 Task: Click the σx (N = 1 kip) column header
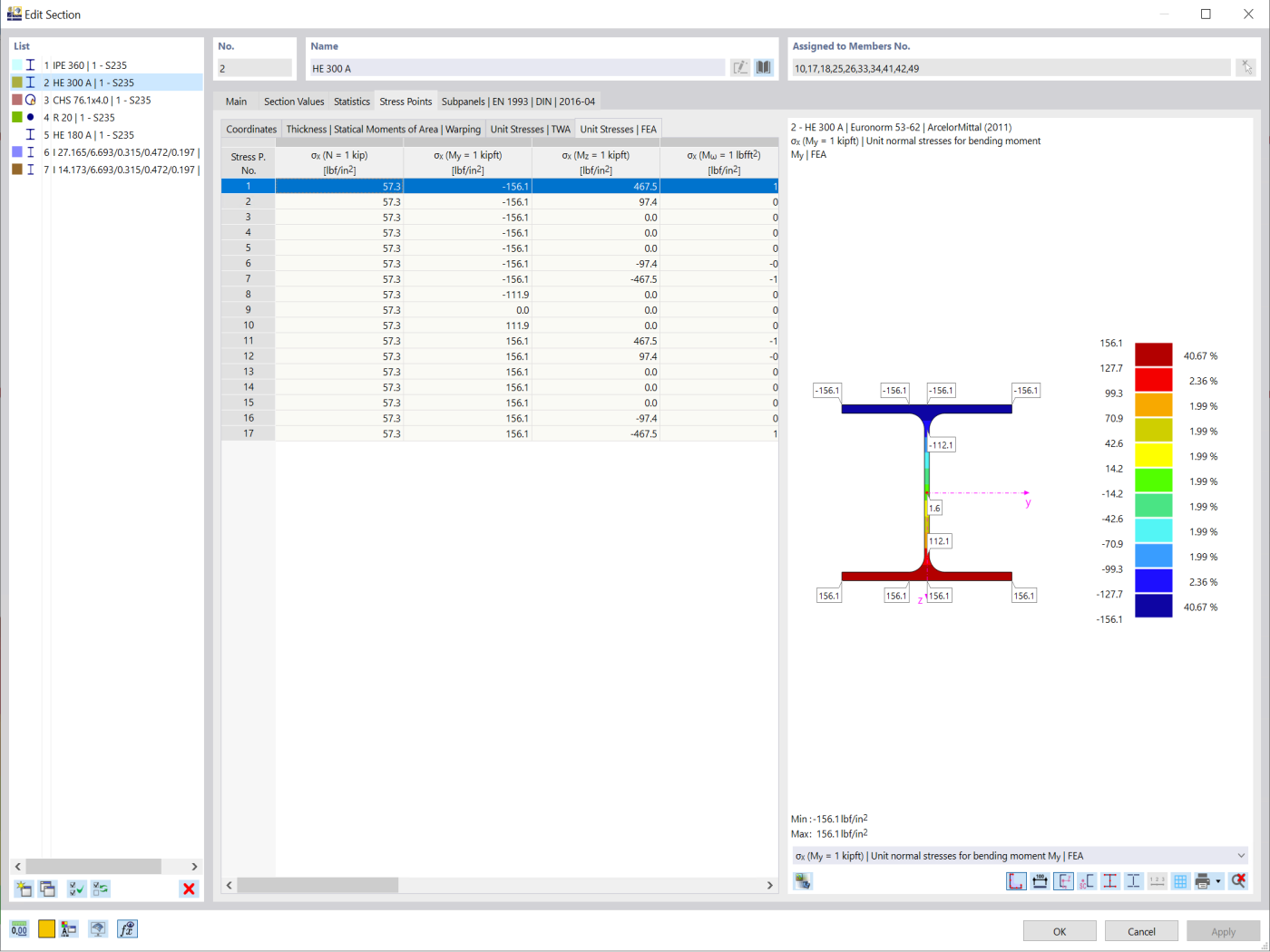pyautogui.click(x=339, y=162)
